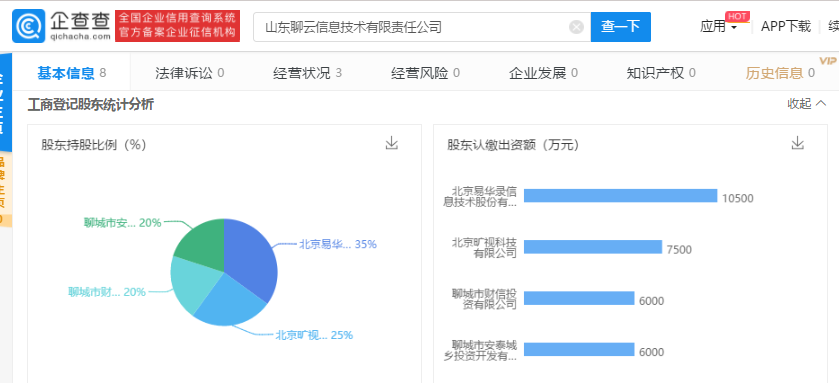The width and height of the screenshot is (839, 383).
Task: Select the 知识产权 tab
Action: (661, 73)
